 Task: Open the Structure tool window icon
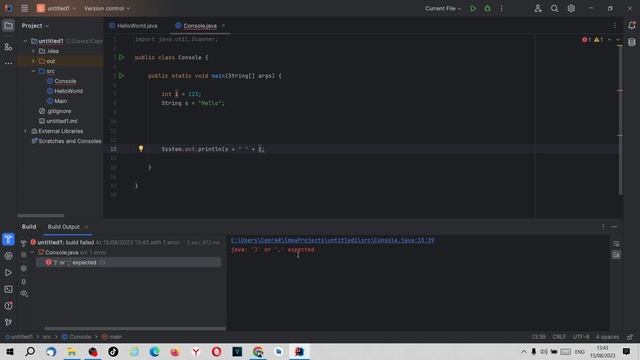[8, 47]
